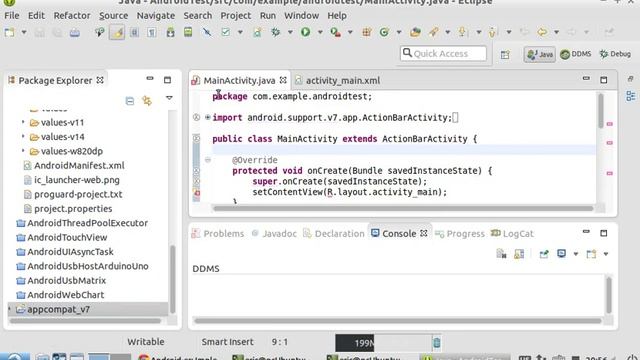Screen dimensions: 640x360
Task: Expand the values-v14 folder
Action: [x=23, y=136]
